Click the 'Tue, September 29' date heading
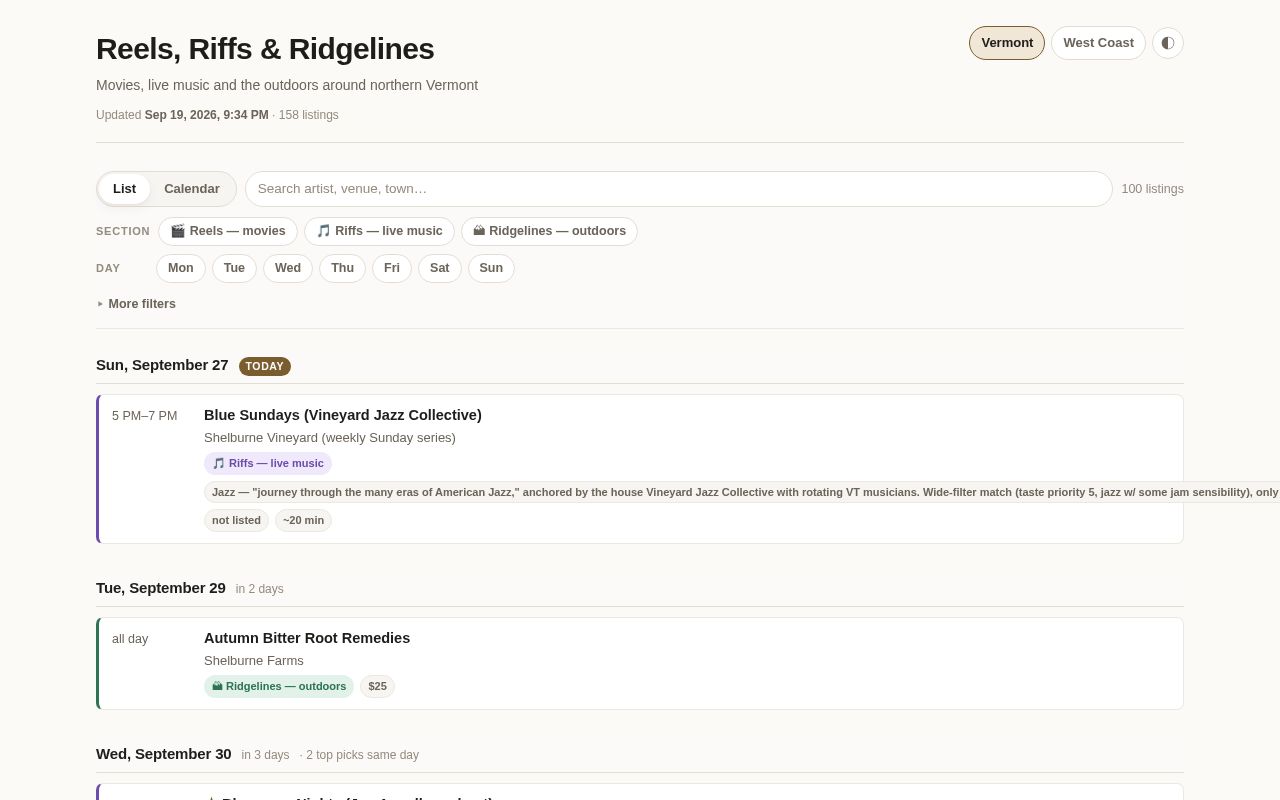 click(x=161, y=588)
